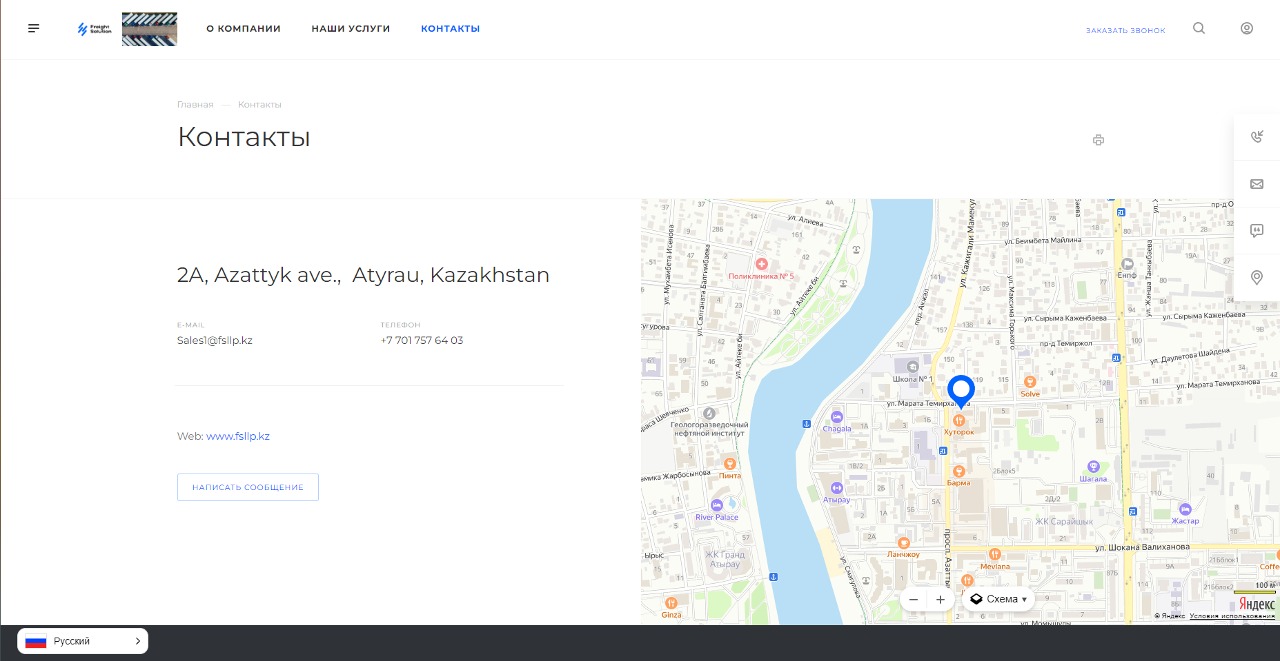Open the Русский language selector
Screen dimensions: 1280x661
[x=83, y=641]
